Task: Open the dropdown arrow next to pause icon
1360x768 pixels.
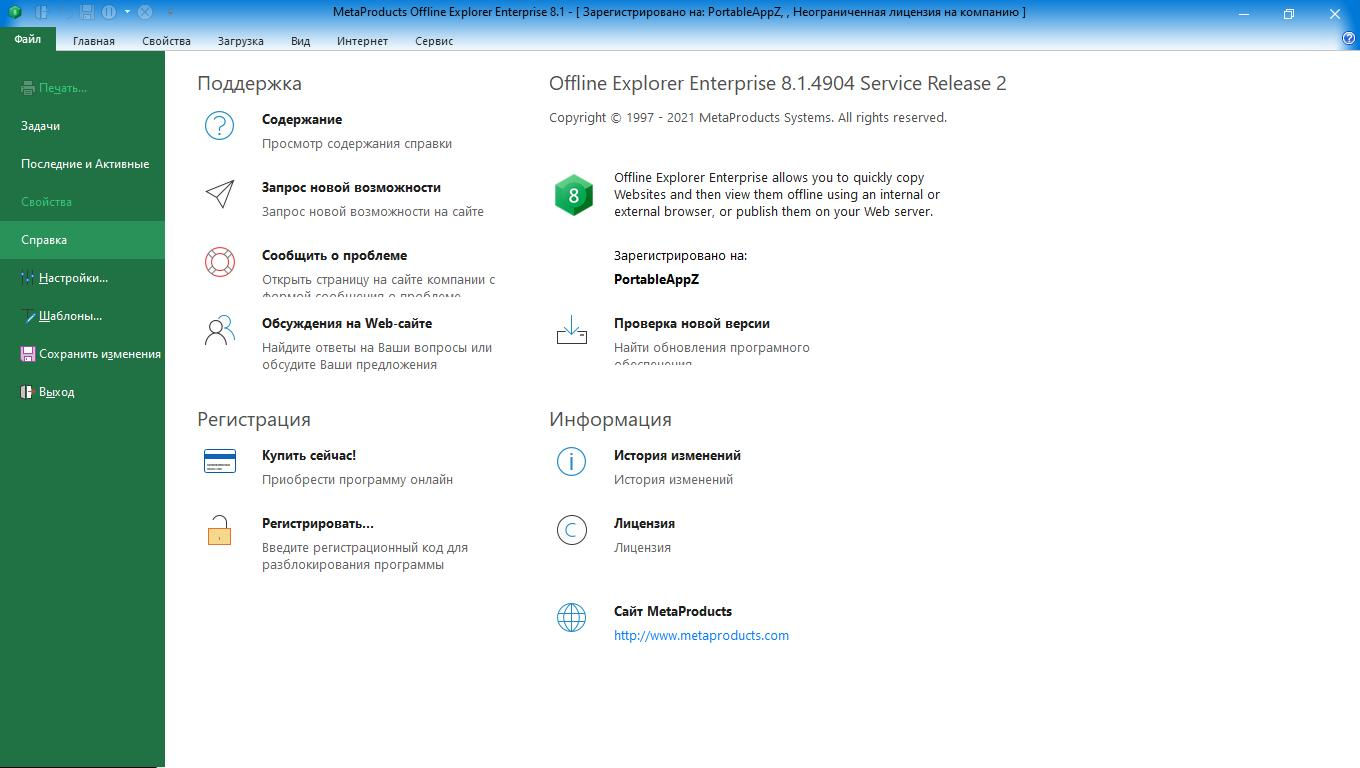Action: (x=127, y=12)
